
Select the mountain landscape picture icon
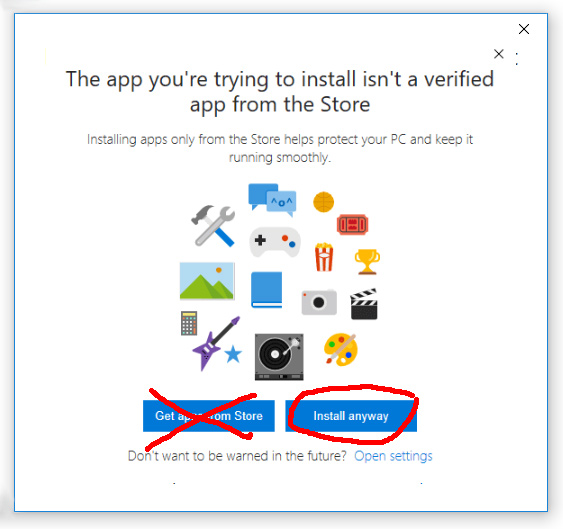(x=207, y=281)
